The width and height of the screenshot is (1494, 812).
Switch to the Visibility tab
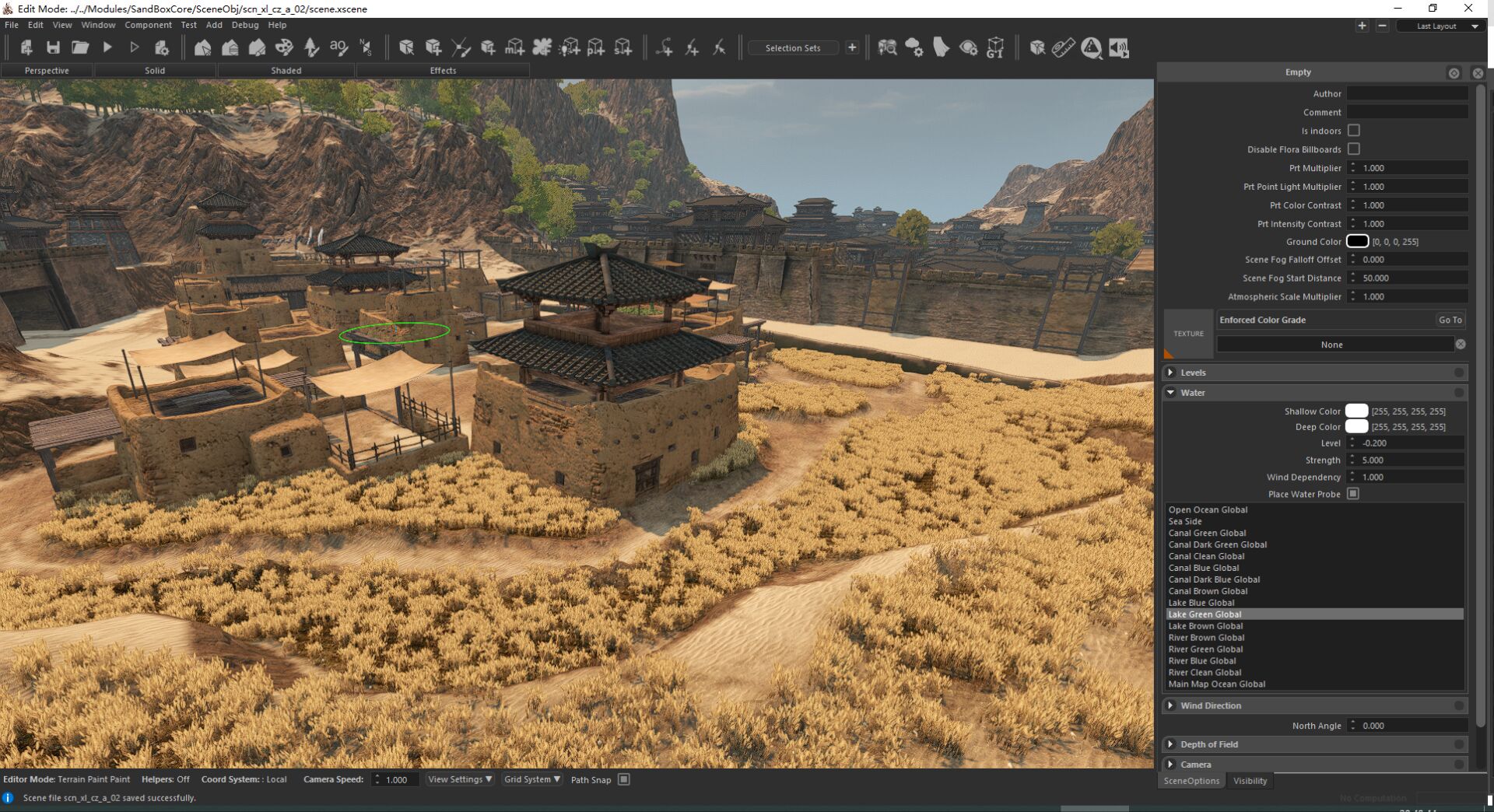[1250, 781]
